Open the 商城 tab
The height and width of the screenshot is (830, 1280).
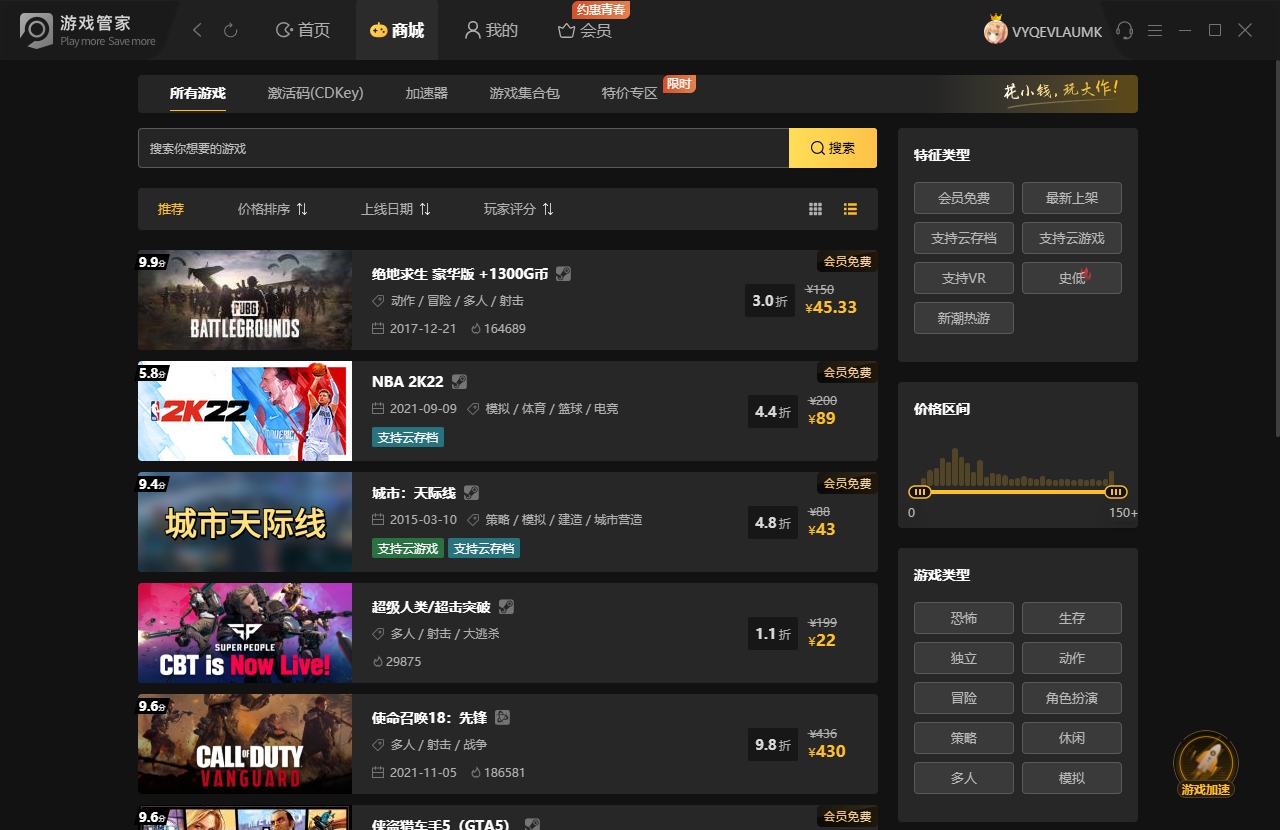click(397, 31)
